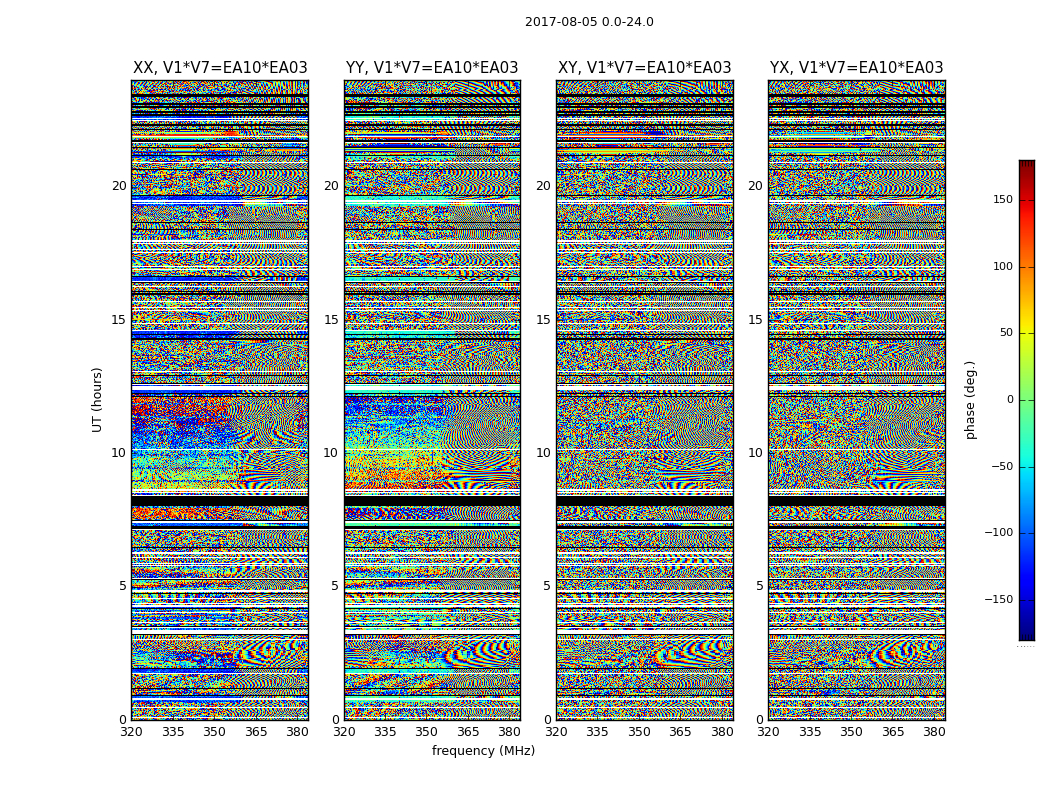The image size is (1050, 800).
Task: Click colorbar tick label '−150'
Action: [998, 600]
